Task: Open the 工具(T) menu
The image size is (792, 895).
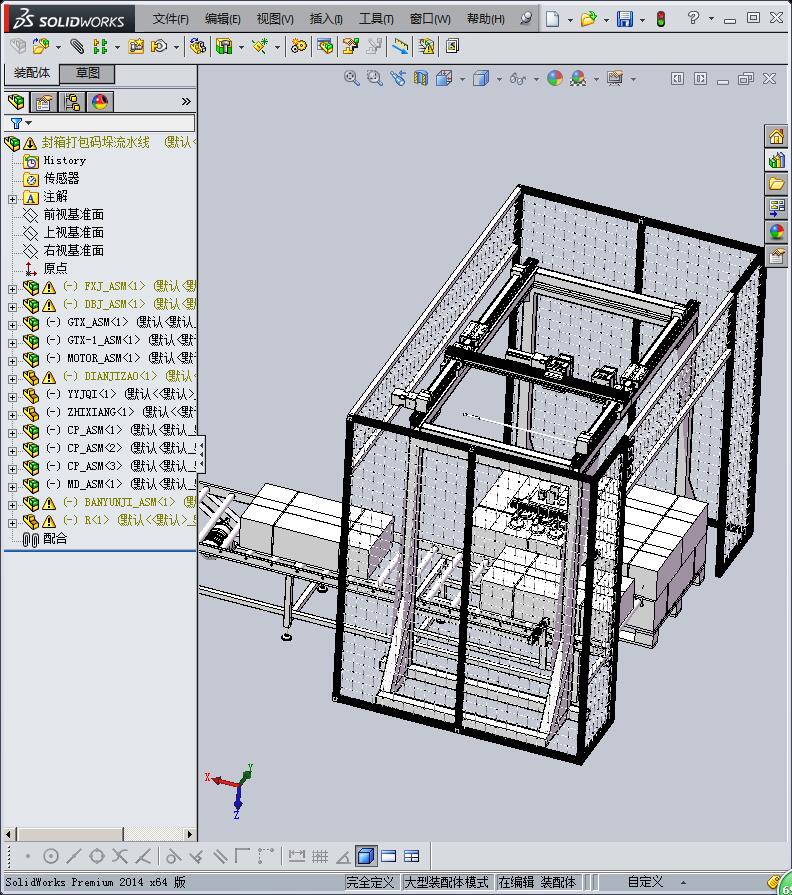Action: point(376,19)
